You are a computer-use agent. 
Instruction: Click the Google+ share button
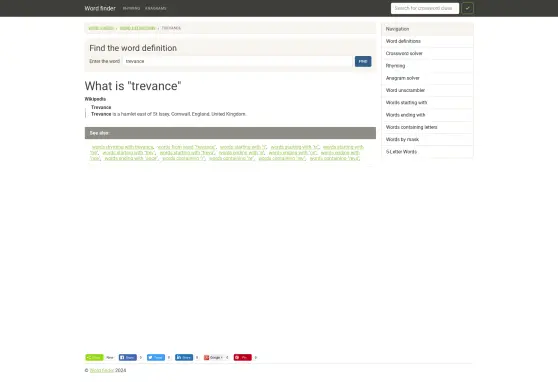pyautogui.click(x=214, y=357)
